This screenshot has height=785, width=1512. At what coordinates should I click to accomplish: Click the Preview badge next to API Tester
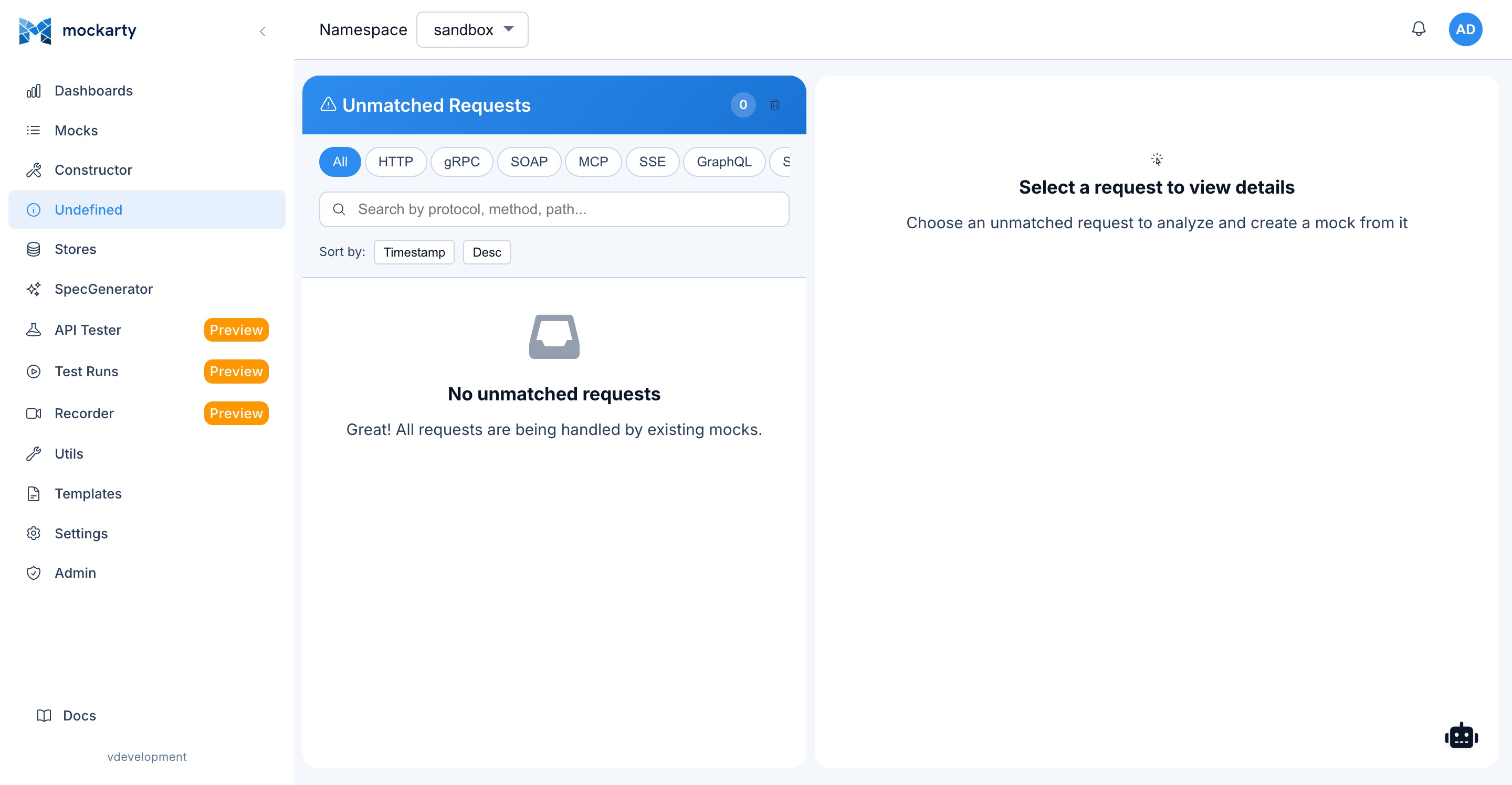click(x=236, y=330)
